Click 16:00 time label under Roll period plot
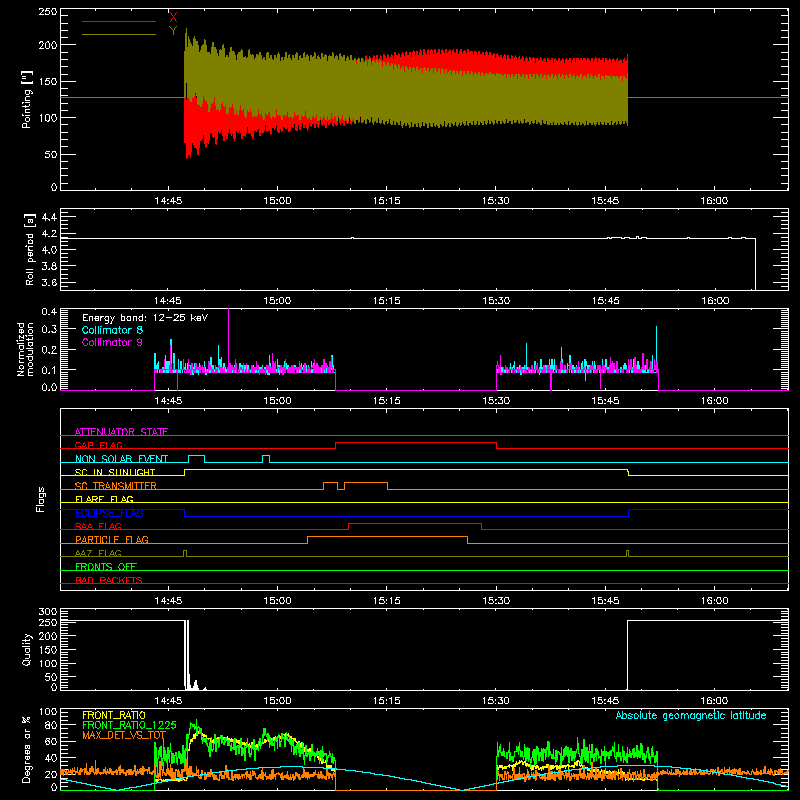This screenshot has height=800, width=800. pyautogui.click(x=714, y=301)
